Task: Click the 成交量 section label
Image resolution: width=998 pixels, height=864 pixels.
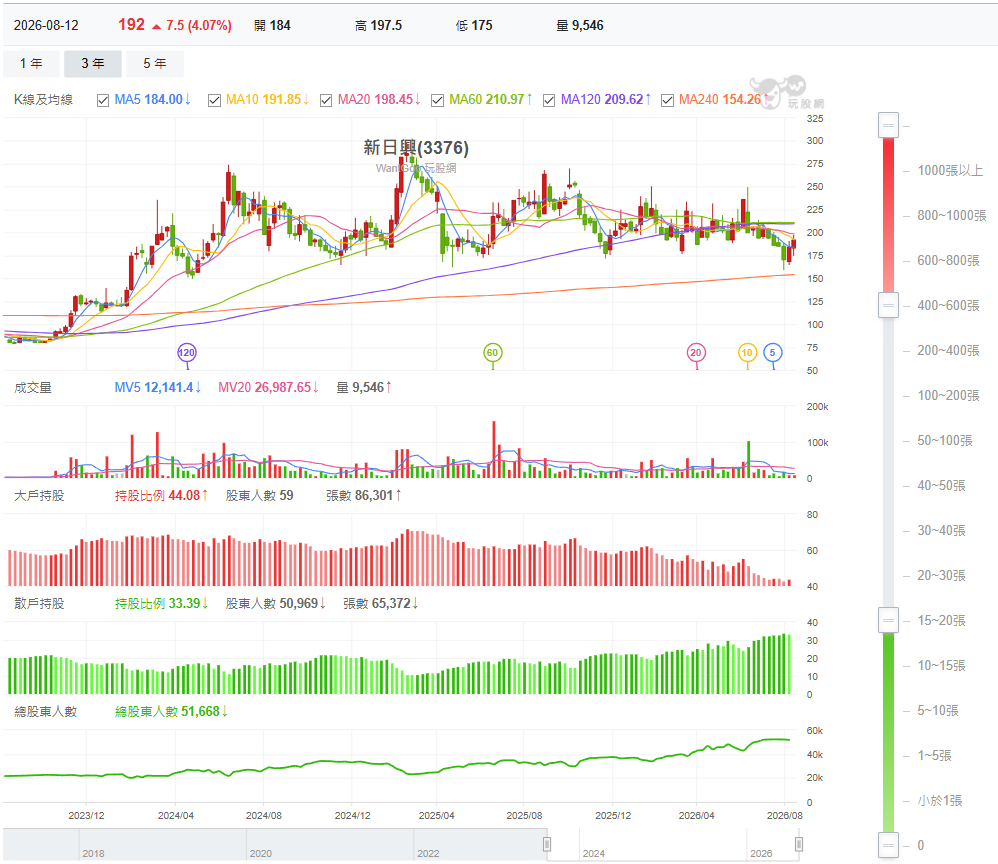Action: click(x=33, y=388)
